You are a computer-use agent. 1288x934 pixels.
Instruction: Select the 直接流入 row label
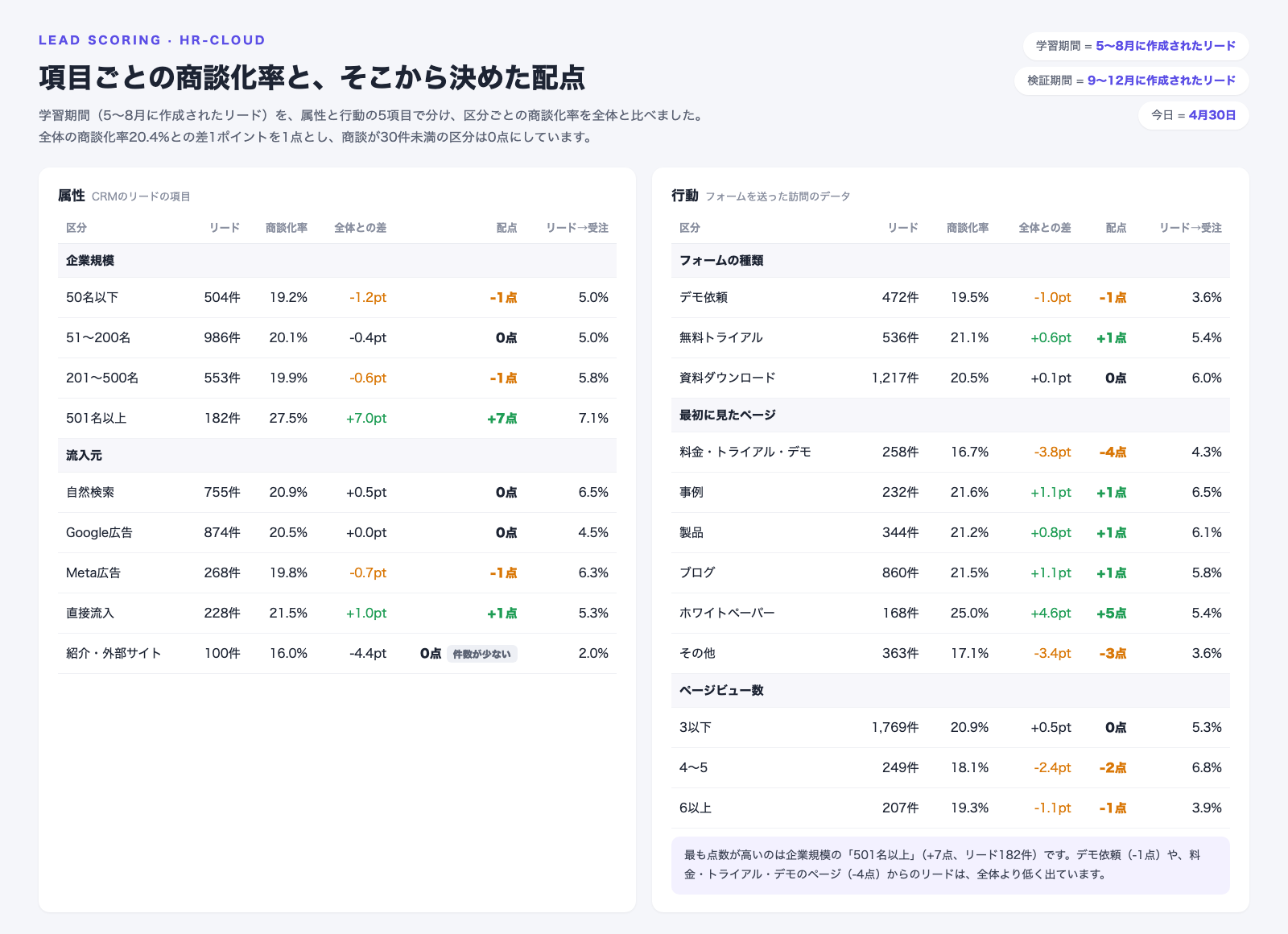[x=90, y=613]
